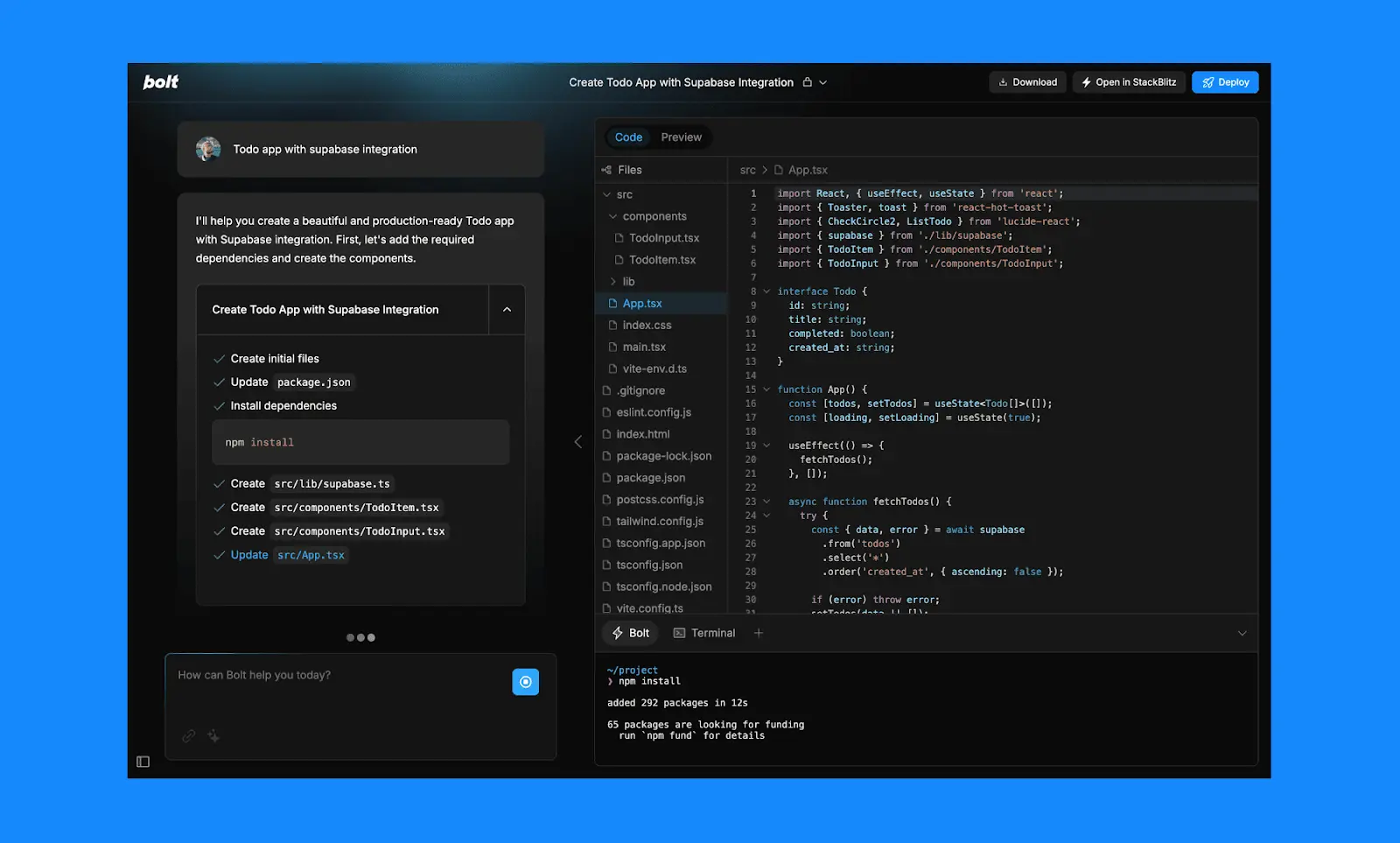Viewport: 1400px width, 843px height.
Task: Click the attachment link icon in the chat box
Action: point(188,736)
